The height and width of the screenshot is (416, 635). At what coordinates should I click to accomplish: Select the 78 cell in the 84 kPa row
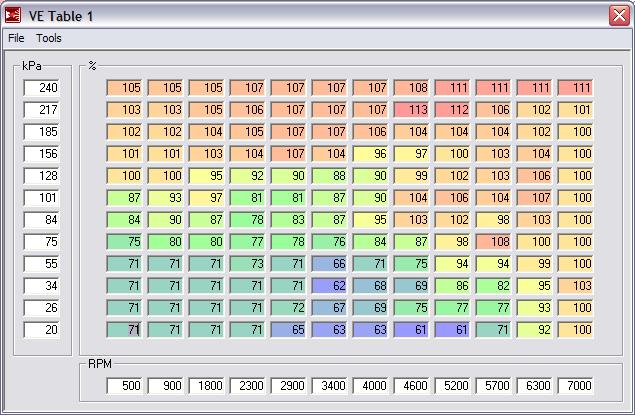(247, 220)
